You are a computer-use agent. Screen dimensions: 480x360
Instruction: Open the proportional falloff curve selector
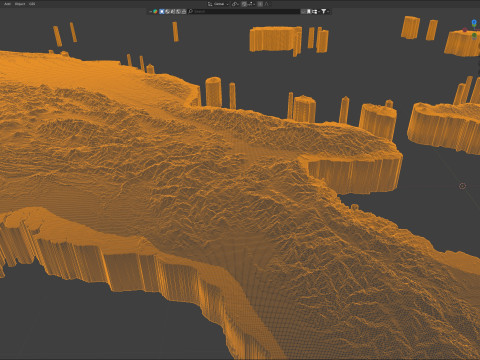coord(267,4)
